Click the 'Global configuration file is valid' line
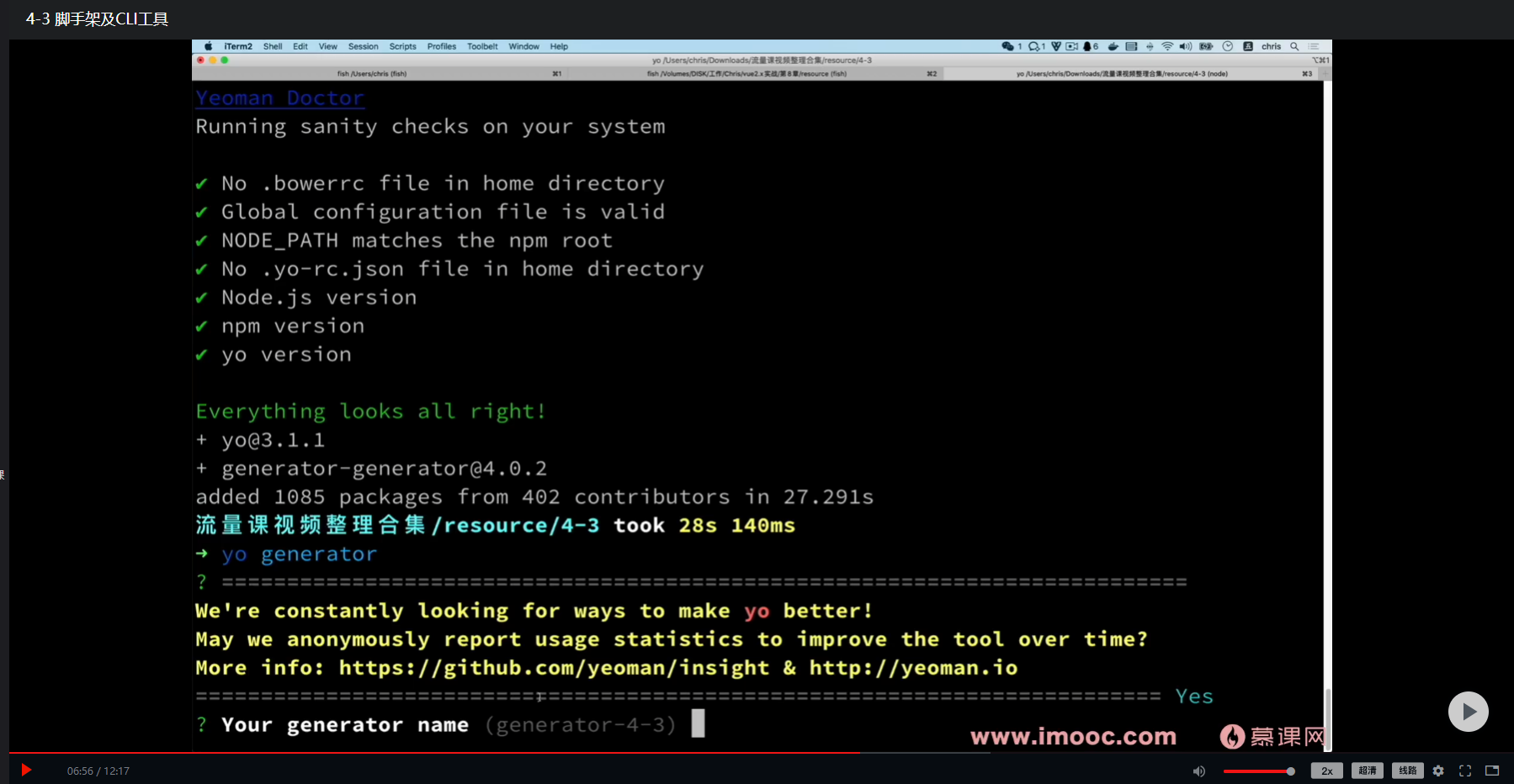Image resolution: width=1514 pixels, height=784 pixels. [x=443, y=212]
